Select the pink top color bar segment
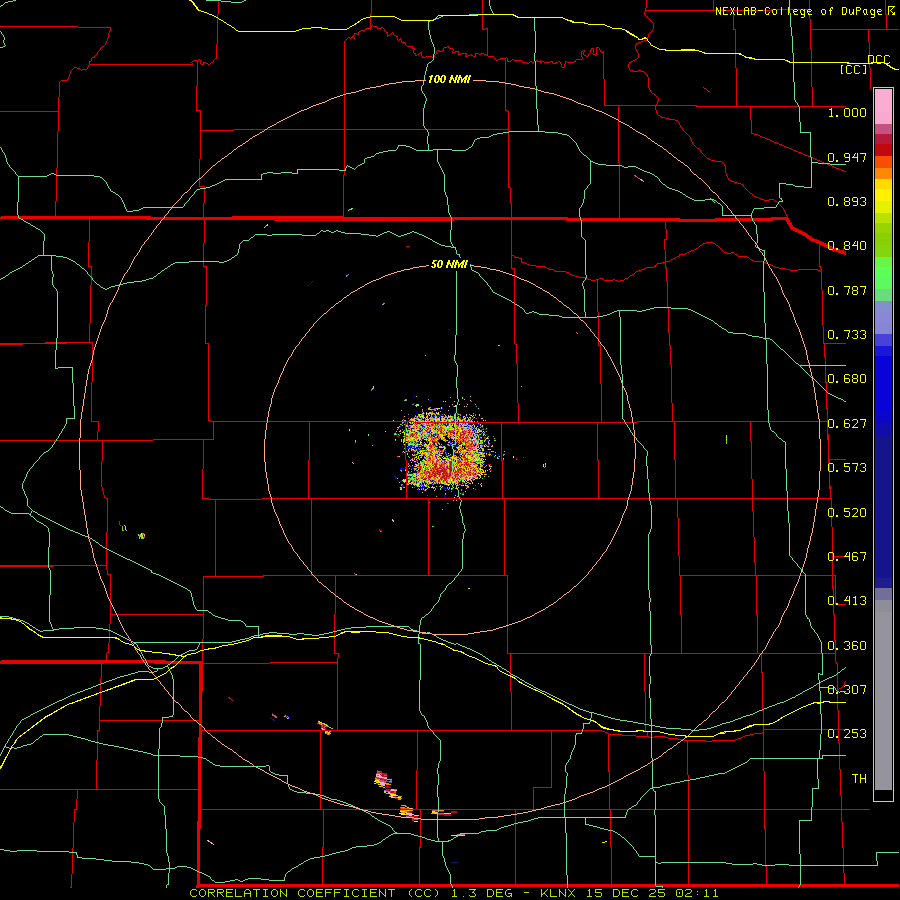The height and width of the screenshot is (900, 900). [x=883, y=107]
